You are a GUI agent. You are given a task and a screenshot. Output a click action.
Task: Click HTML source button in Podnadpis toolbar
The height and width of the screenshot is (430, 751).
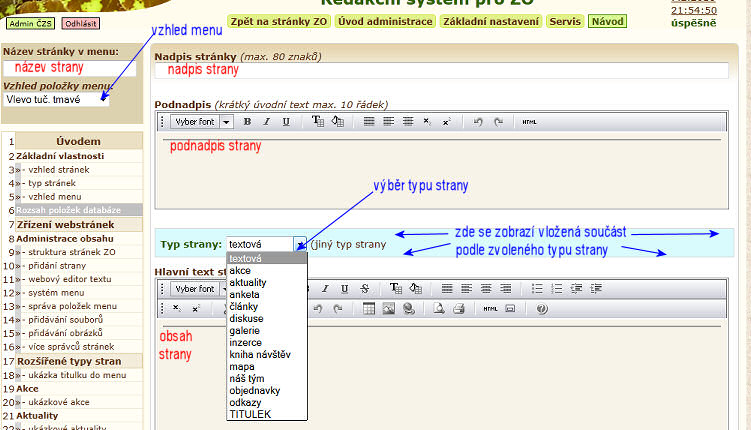coord(529,122)
